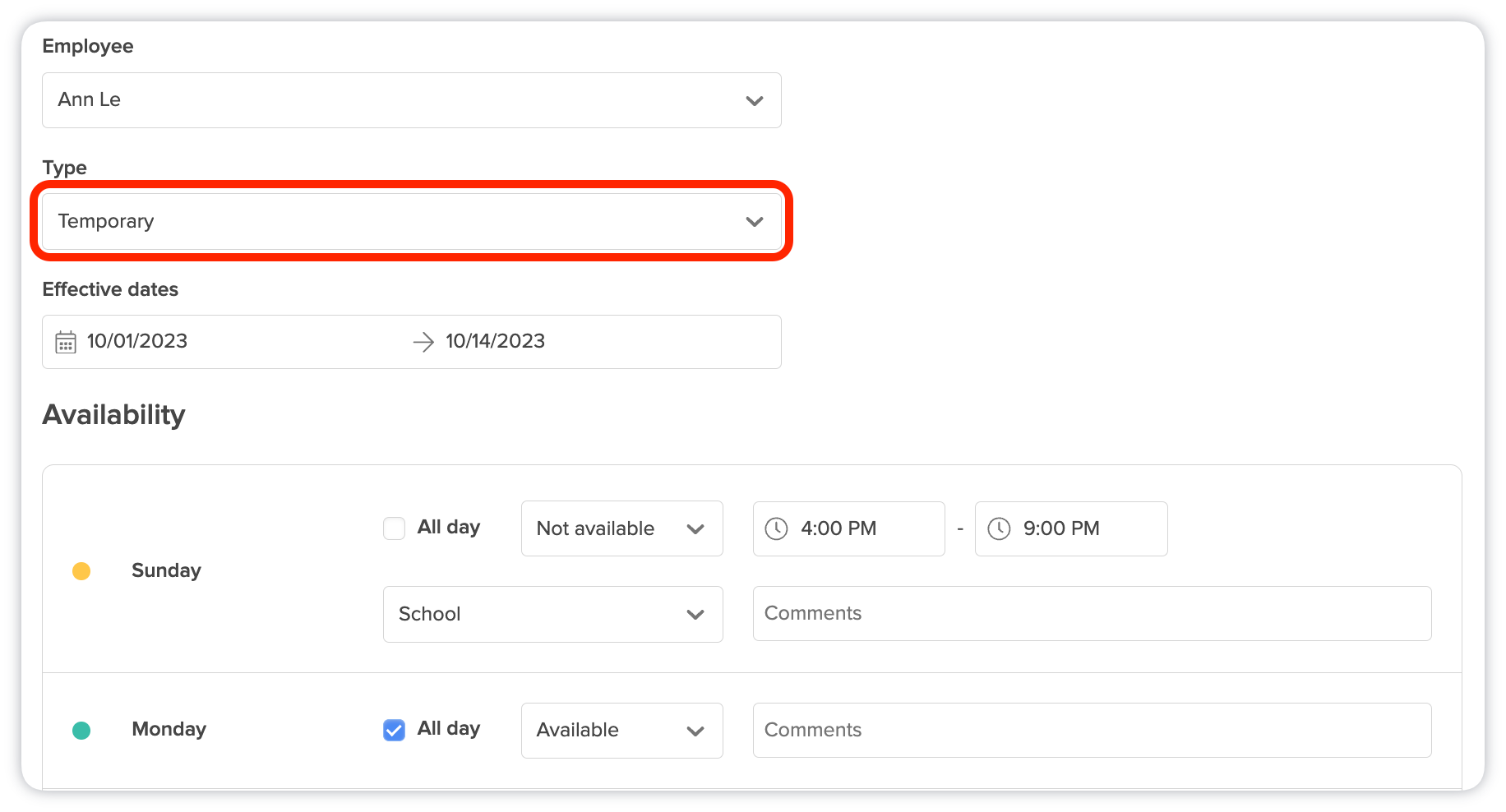Image resolution: width=1506 pixels, height=812 pixels.
Task: Select the start date 10/01/2023
Action: [x=137, y=341]
